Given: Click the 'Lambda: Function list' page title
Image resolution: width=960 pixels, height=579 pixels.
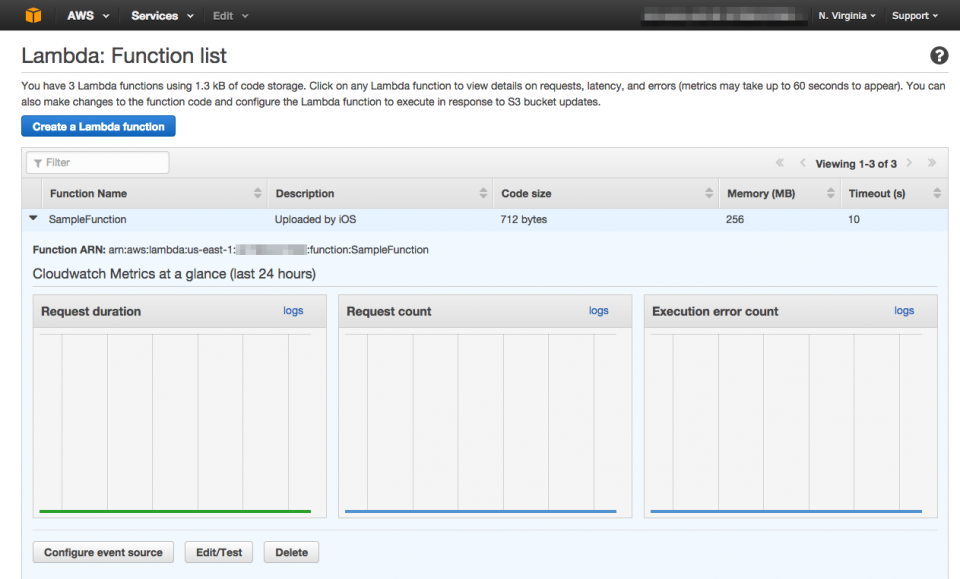Looking at the screenshot, I should tap(124, 56).
